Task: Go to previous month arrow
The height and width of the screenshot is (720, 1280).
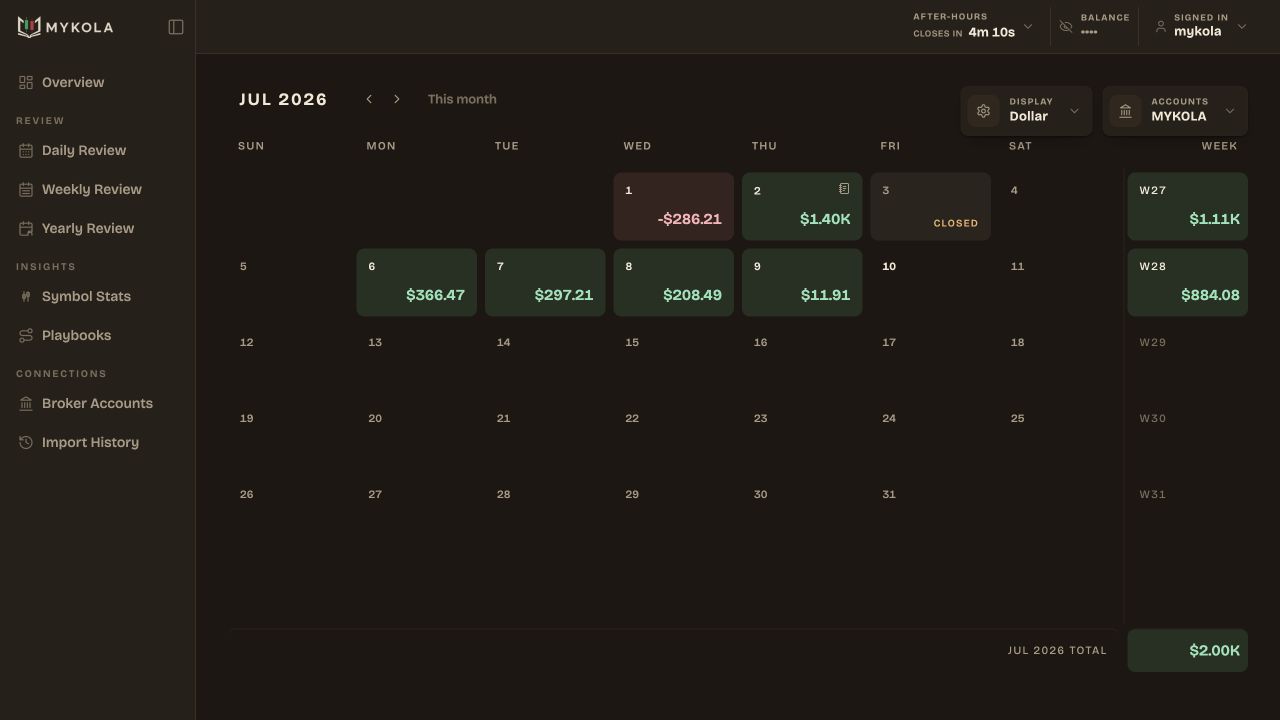Action: point(369,99)
